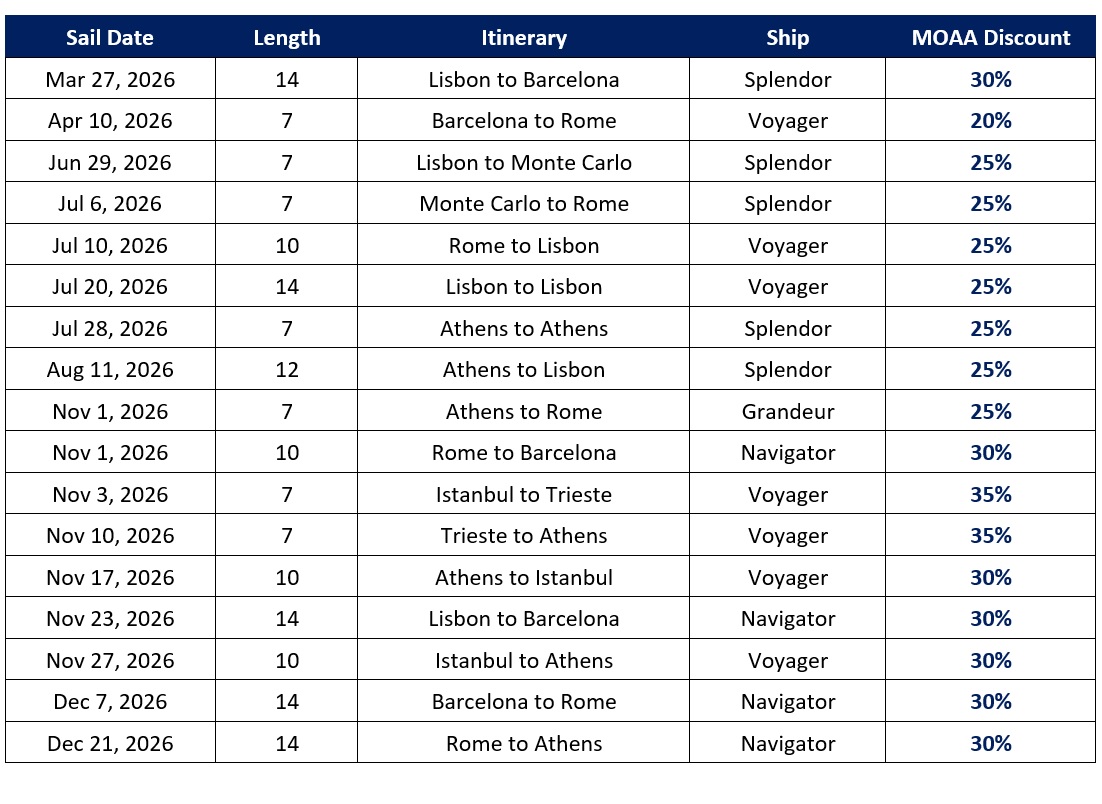
Task: Click the Monte Carlo to Rome itinerary
Action: pyautogui.click(x=523, y=204)
